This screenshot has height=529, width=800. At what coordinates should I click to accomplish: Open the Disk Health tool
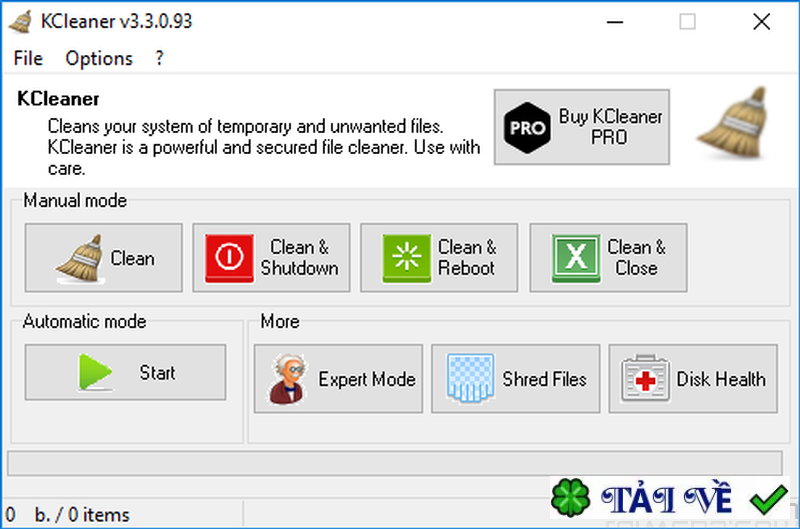coord(693,379)
